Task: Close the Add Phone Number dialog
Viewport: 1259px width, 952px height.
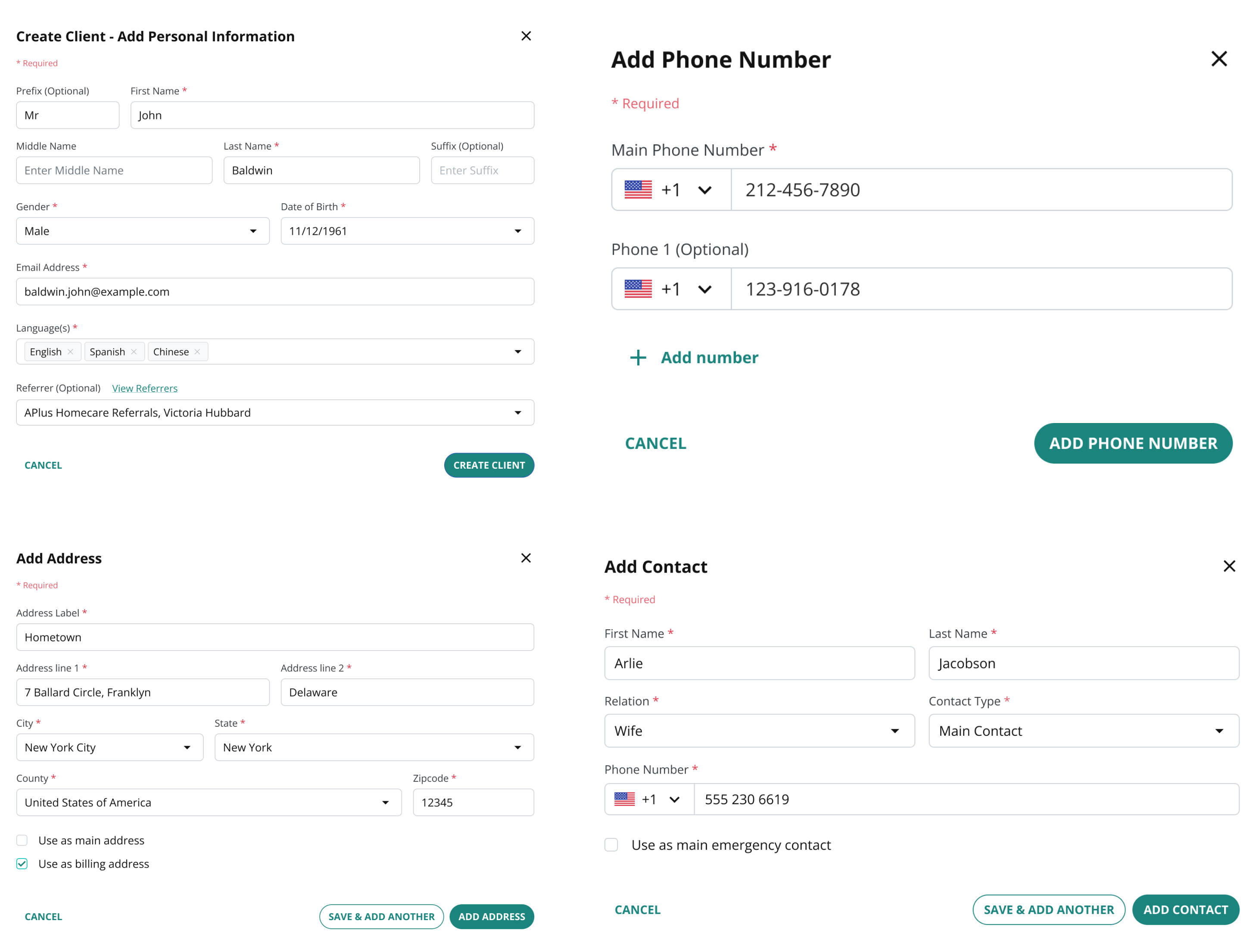Action: (x=1218, y=59)
